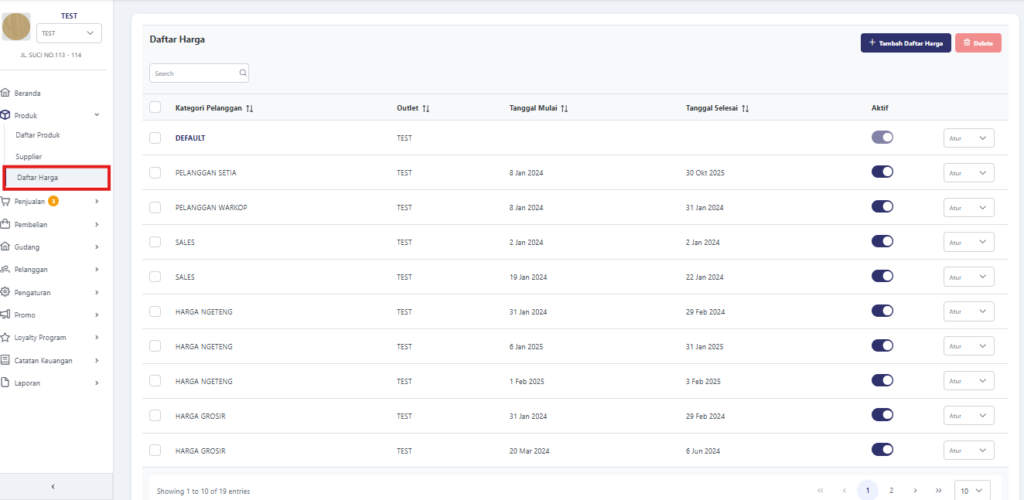This screenshot has width=1024, height=500.
Task: Click the Laporan document icon
Action: tap(6, 383)
